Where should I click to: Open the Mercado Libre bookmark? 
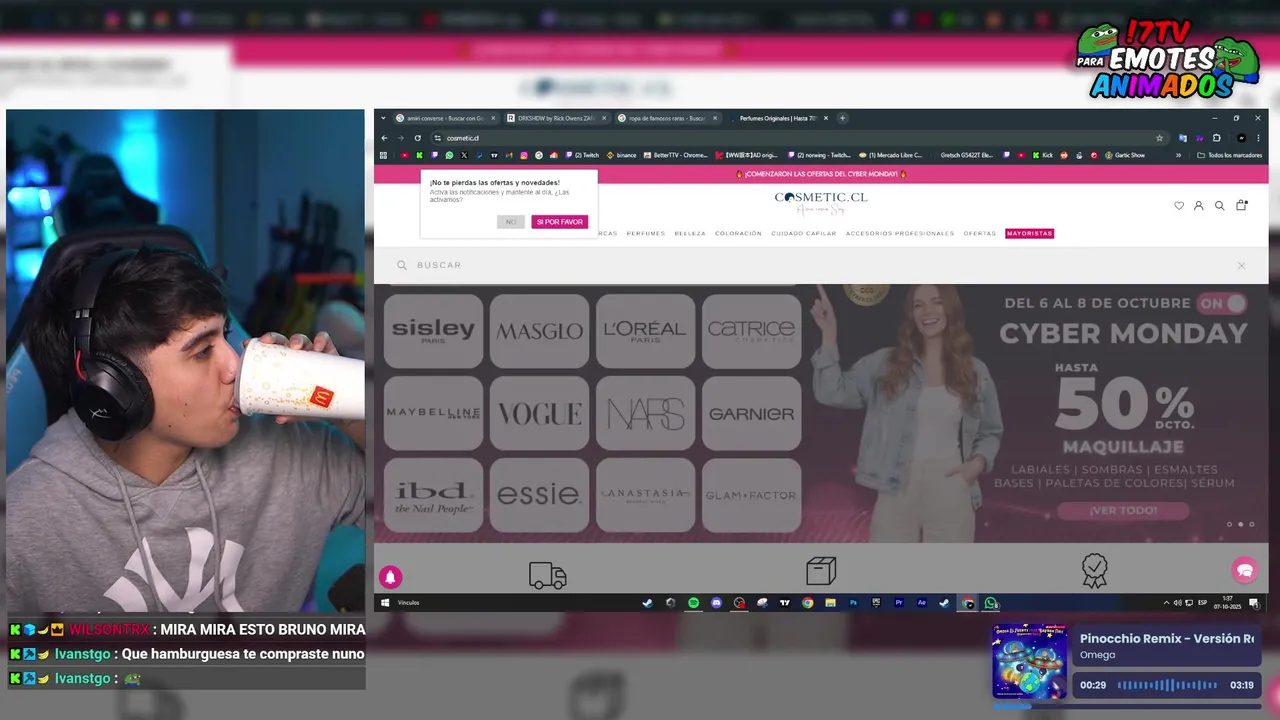[891, 155]
